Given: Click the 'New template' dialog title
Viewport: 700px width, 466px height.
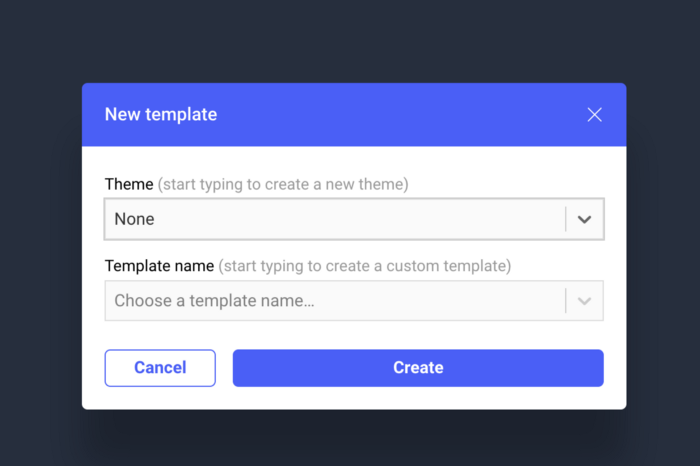Looking at the screenshot, I should [x=161, y=115].
